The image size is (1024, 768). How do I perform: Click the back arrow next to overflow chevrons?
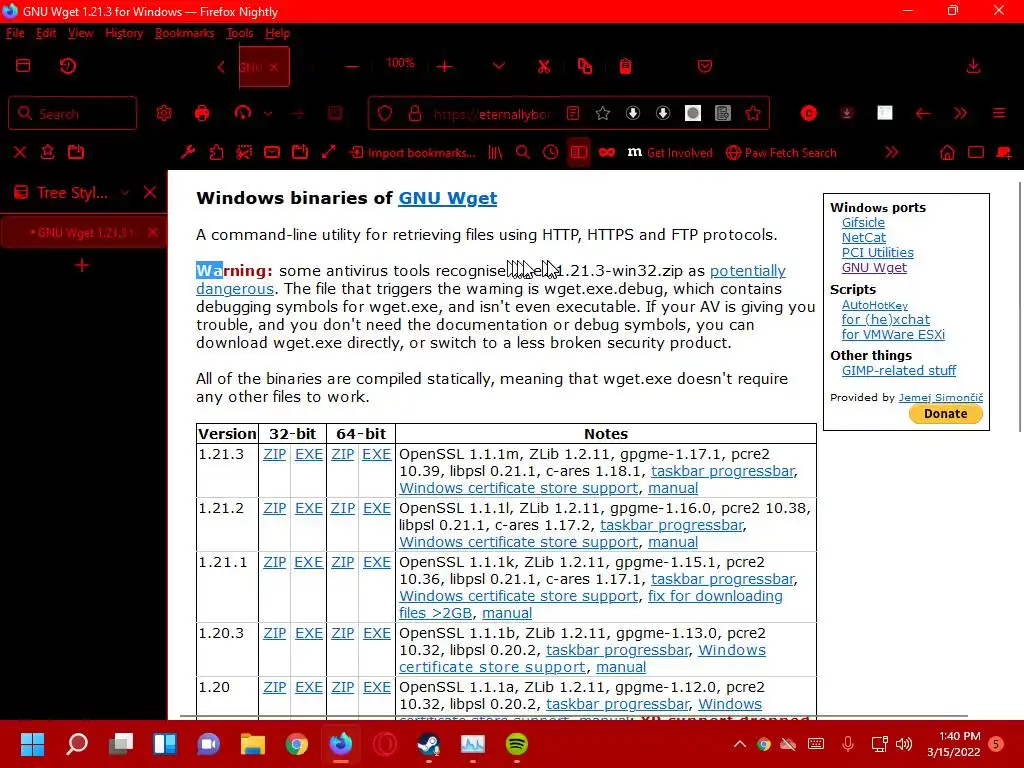(922, 114)
